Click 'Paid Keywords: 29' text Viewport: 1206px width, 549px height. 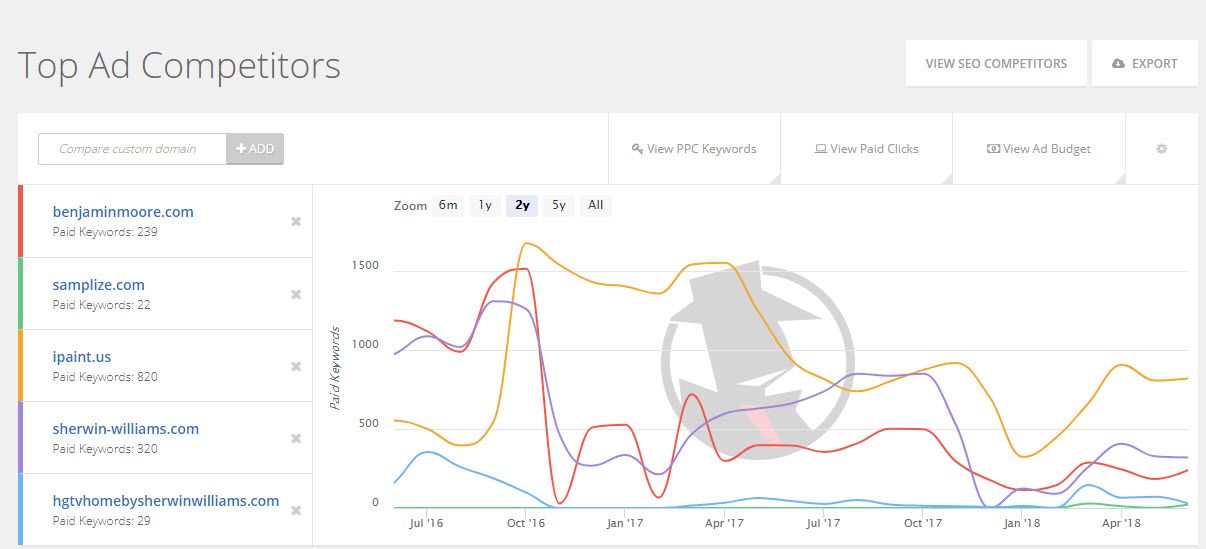click(102, 521)
